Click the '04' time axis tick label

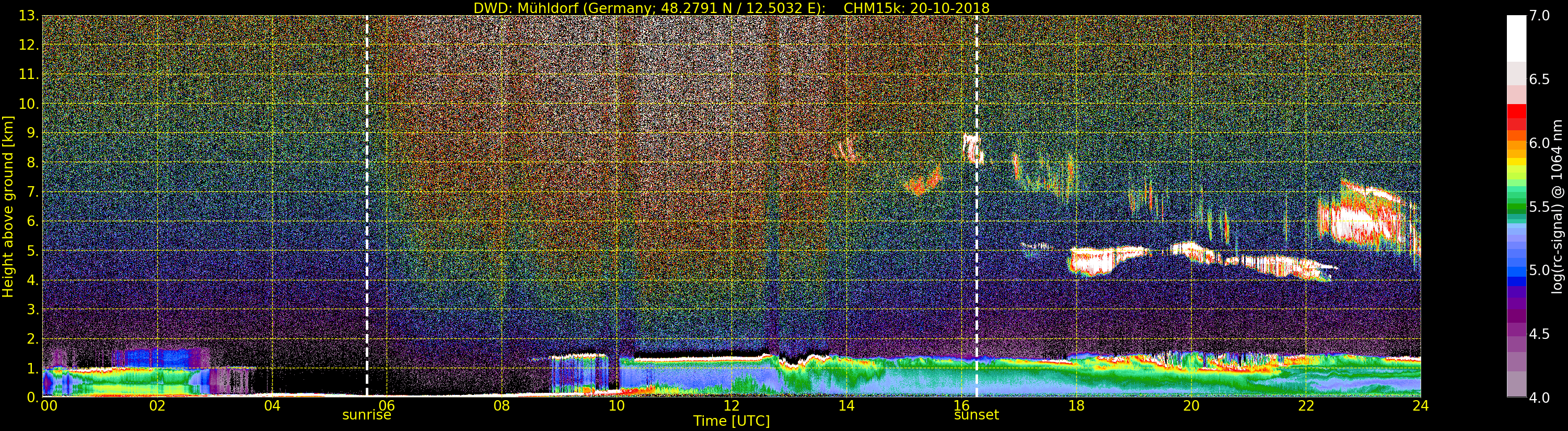coord(272,406)
